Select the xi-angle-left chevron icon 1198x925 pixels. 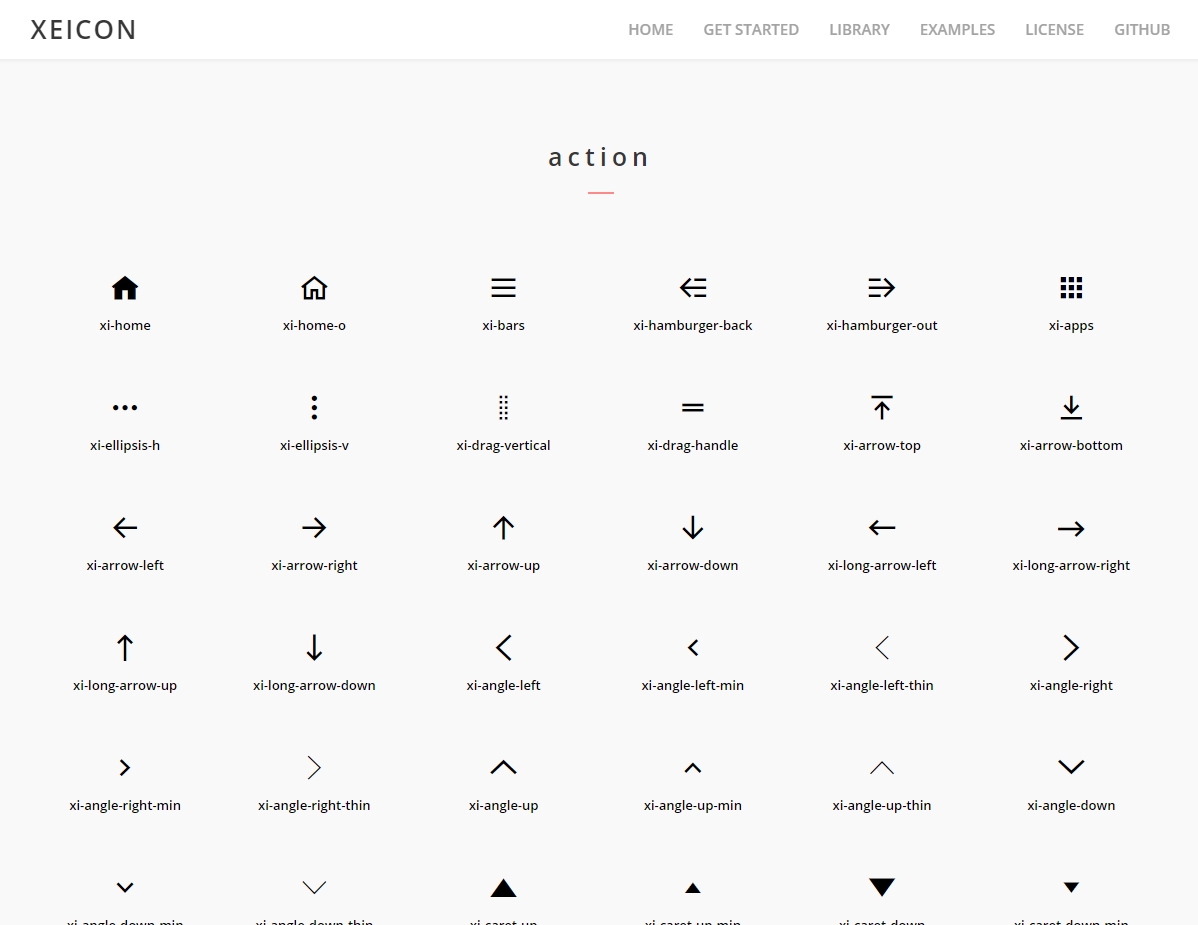pos(503,648)
